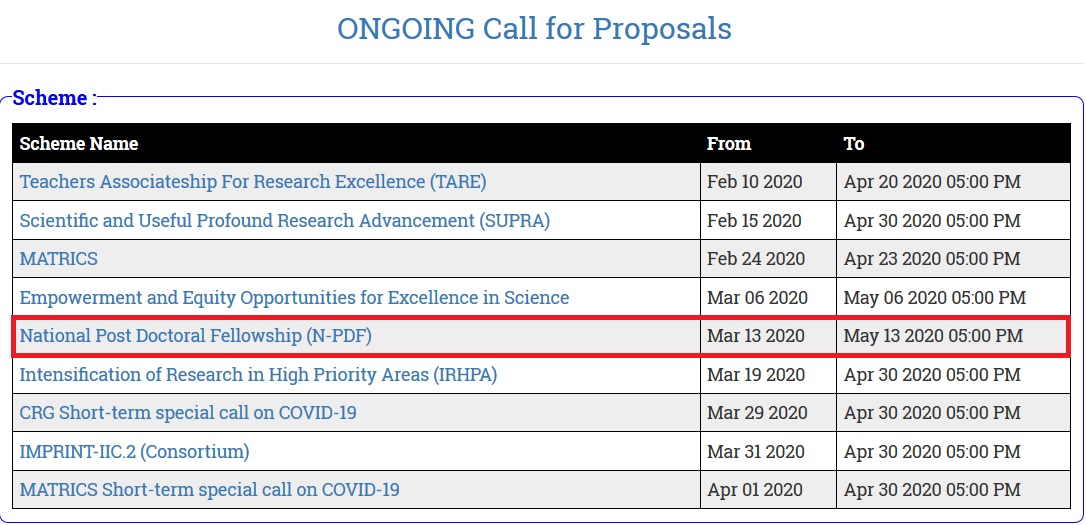The width and height of the screenshot is (1086, 525).
Task: Click the Scheme Name column header
Action: [x=79, y=144]
